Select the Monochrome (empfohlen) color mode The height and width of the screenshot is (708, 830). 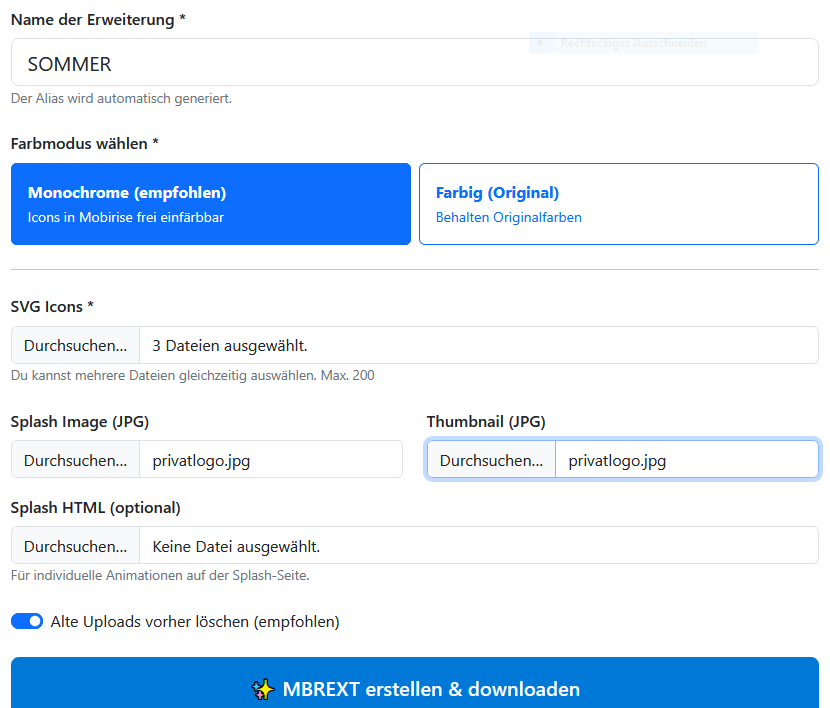[211, 204]
